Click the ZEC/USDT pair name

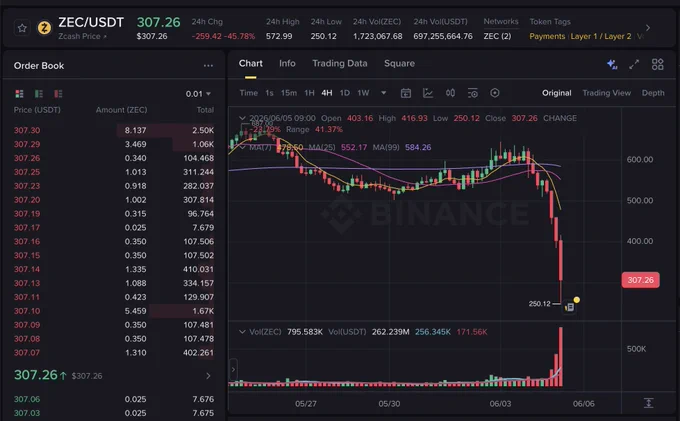click(x=91, y=22)
